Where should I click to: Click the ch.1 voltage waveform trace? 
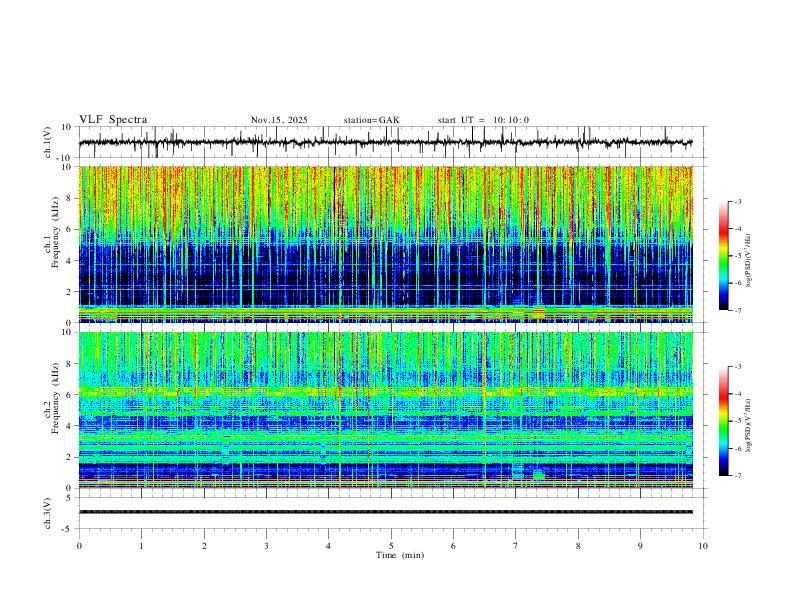(386, 142)
